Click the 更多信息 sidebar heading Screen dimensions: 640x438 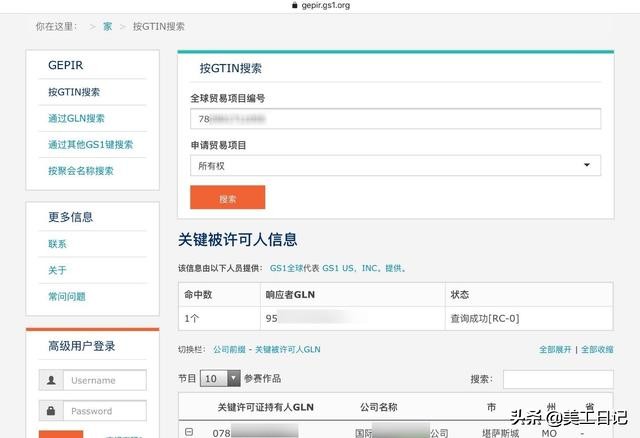[x=71, y=217]
